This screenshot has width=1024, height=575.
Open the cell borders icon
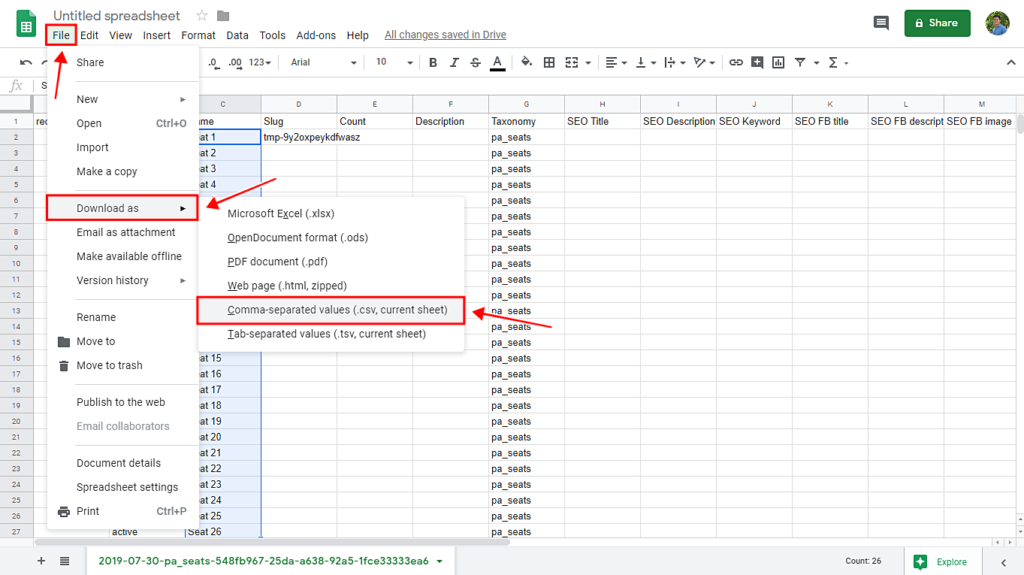tap(549, 62)
